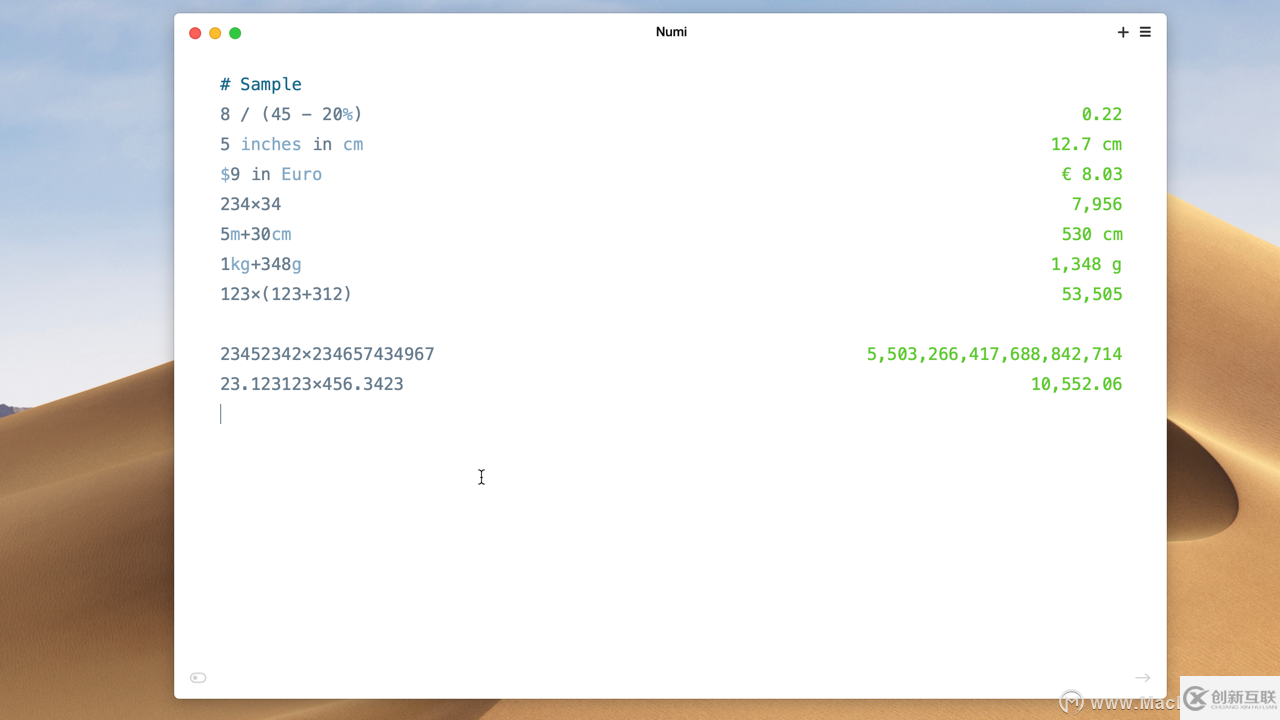Viewport: 1280px width, 720px height.
Task: Click the expression '5m+30cm'
Action: tap(256, 234)
